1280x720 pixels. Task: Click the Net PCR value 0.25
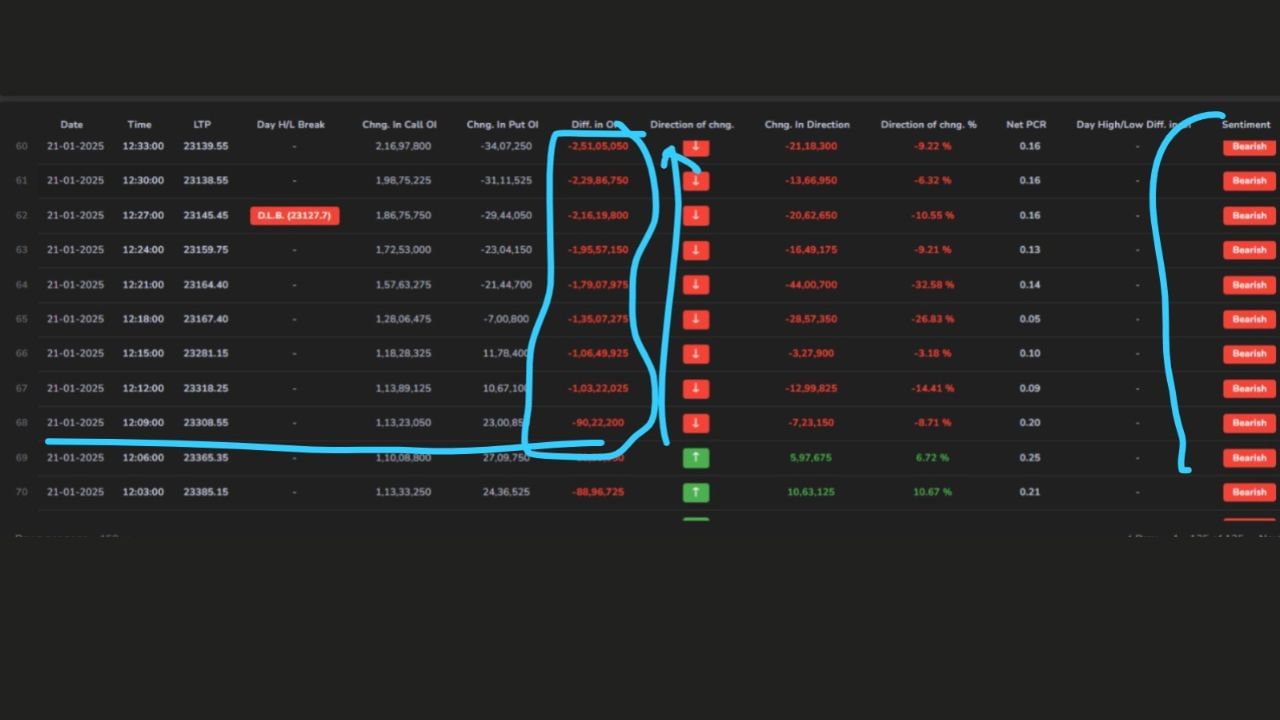point(1029,458)
